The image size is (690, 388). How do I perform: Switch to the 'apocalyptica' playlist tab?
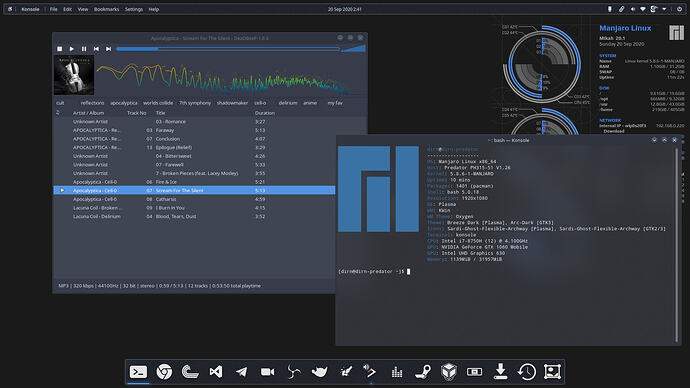pyautogui.click(x=124, y=103)
